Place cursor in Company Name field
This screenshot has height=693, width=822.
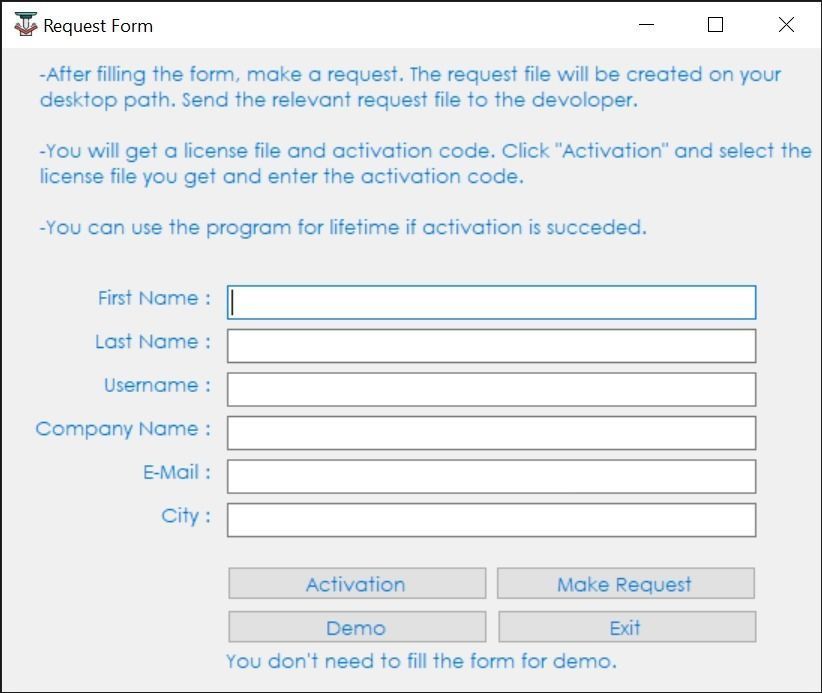coord(491,433)
